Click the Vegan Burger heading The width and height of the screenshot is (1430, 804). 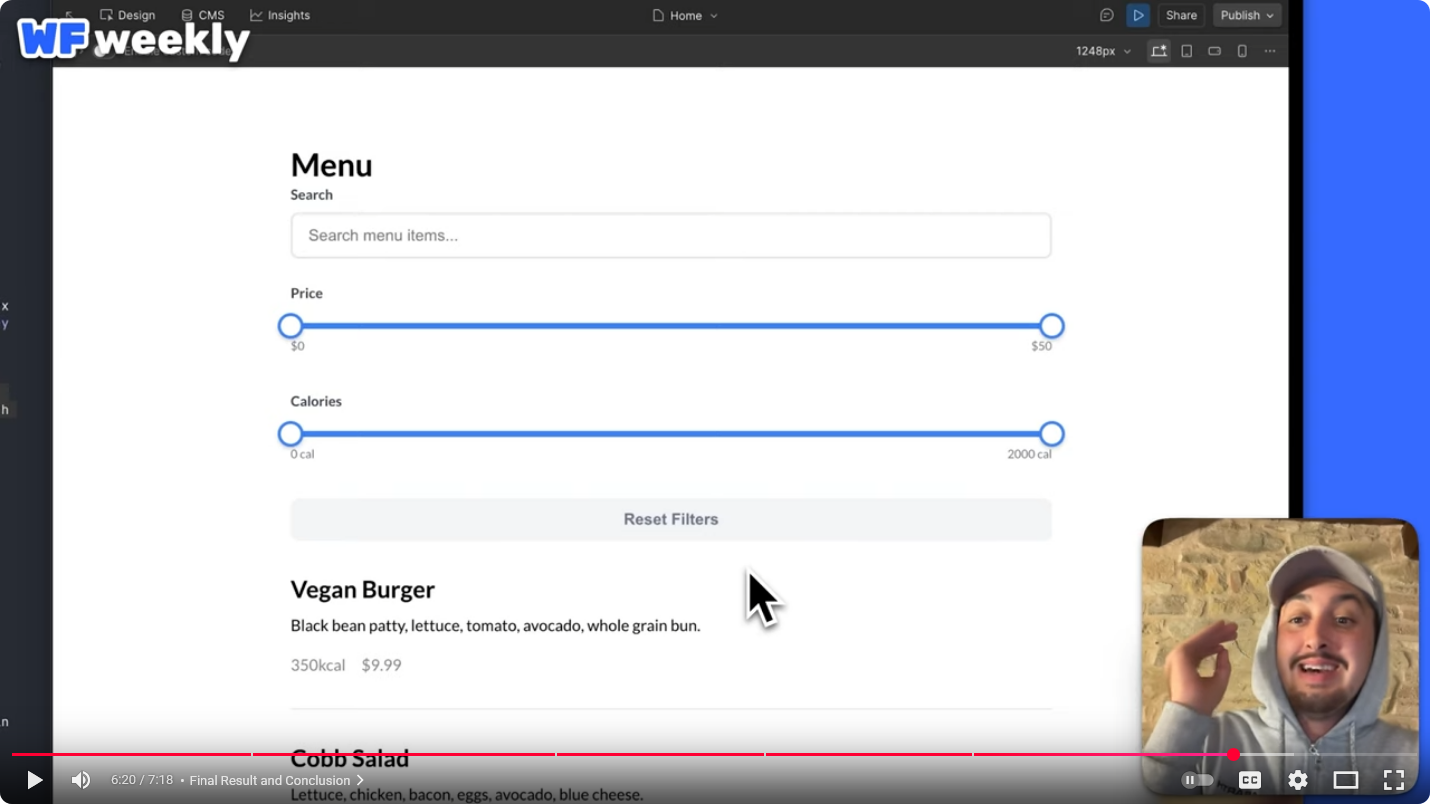point(362,590)
